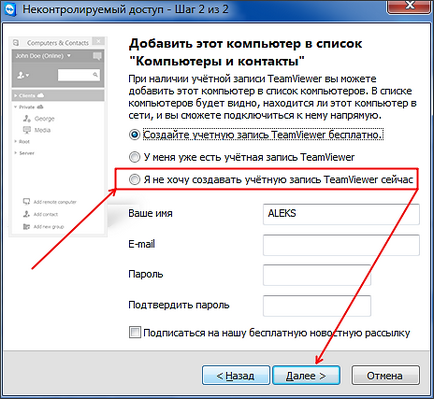Click the Отмена button
This screenshot has width=434, height=399.
(x=385, y=375)
